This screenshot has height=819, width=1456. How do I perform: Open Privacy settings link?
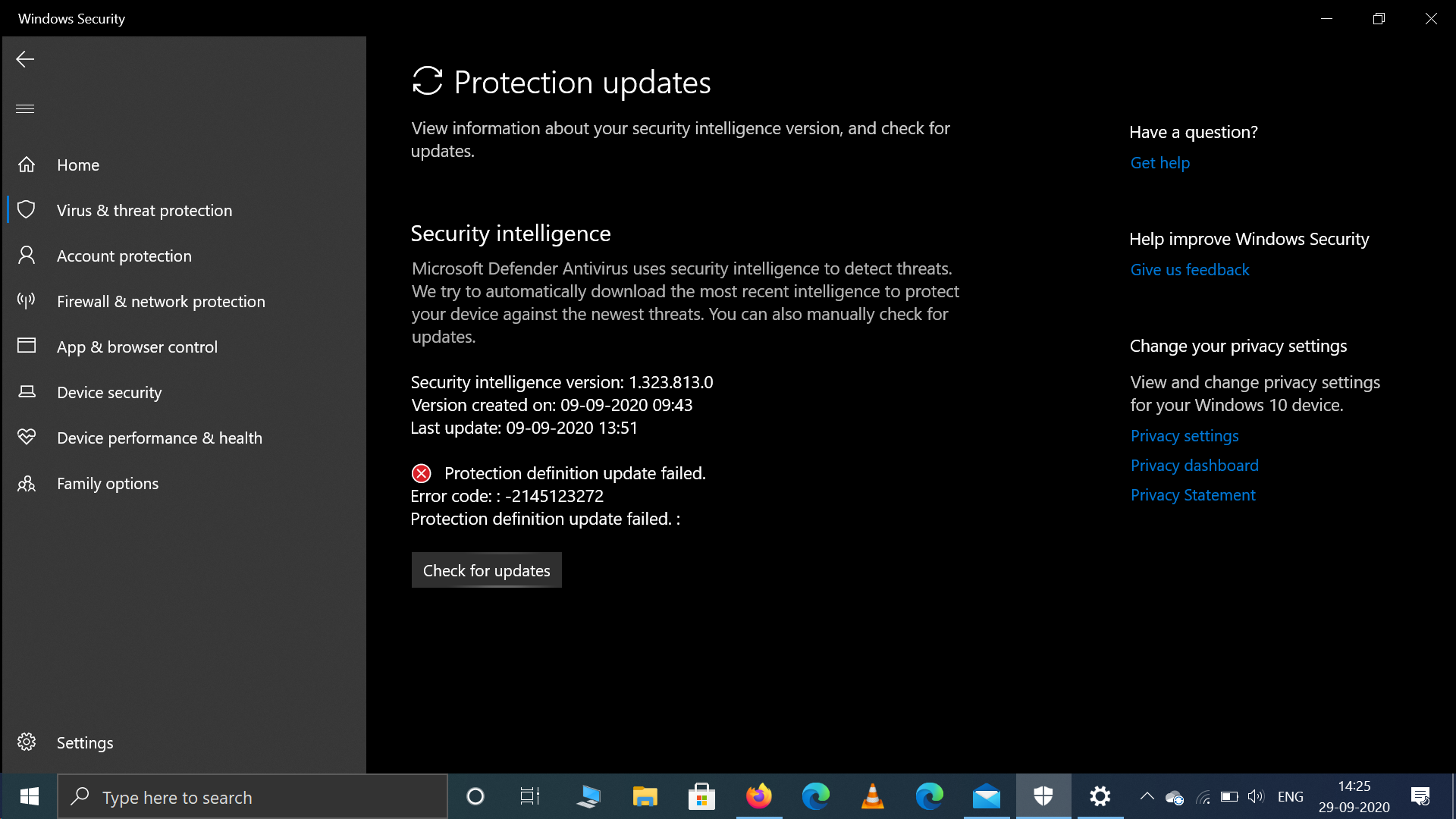pyautogui.click(x=1184, y=435)
